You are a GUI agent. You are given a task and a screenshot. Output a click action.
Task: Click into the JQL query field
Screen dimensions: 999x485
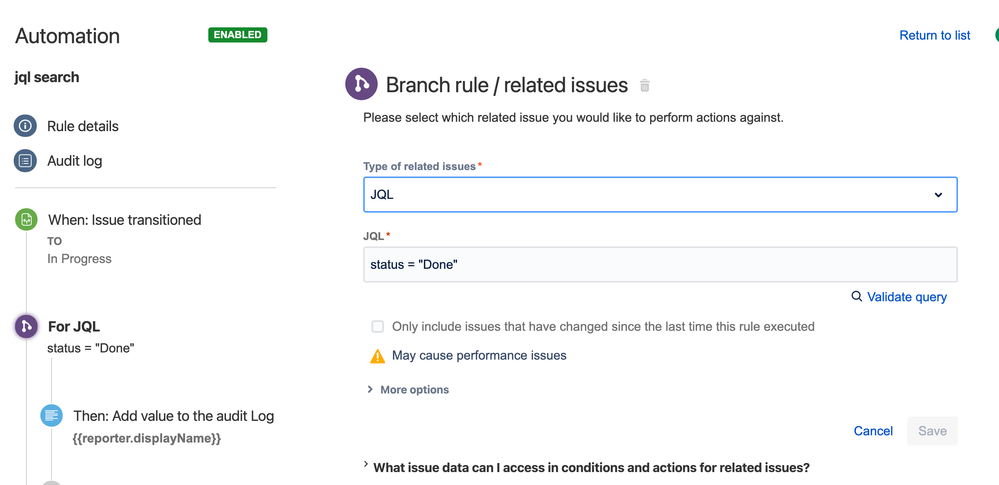(660, 264)
